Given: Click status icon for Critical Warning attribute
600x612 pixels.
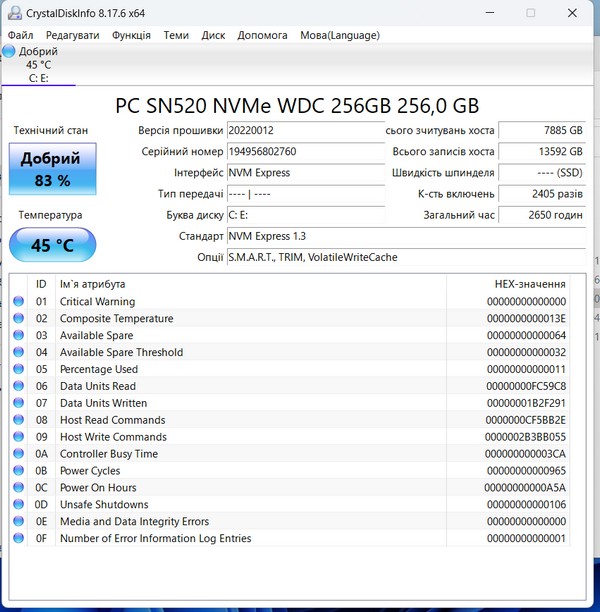Looking at the screenshot, I should [x=19, y=302].
